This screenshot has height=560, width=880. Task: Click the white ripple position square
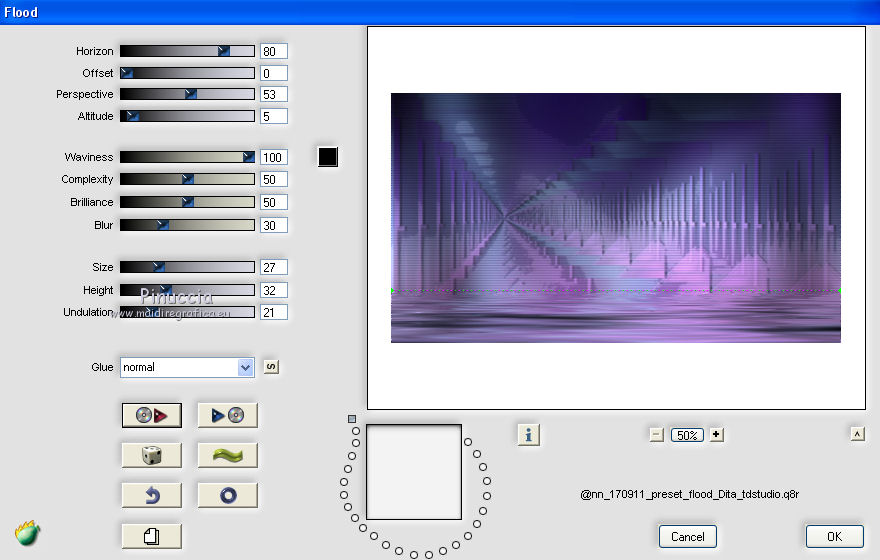pos(414,472)
